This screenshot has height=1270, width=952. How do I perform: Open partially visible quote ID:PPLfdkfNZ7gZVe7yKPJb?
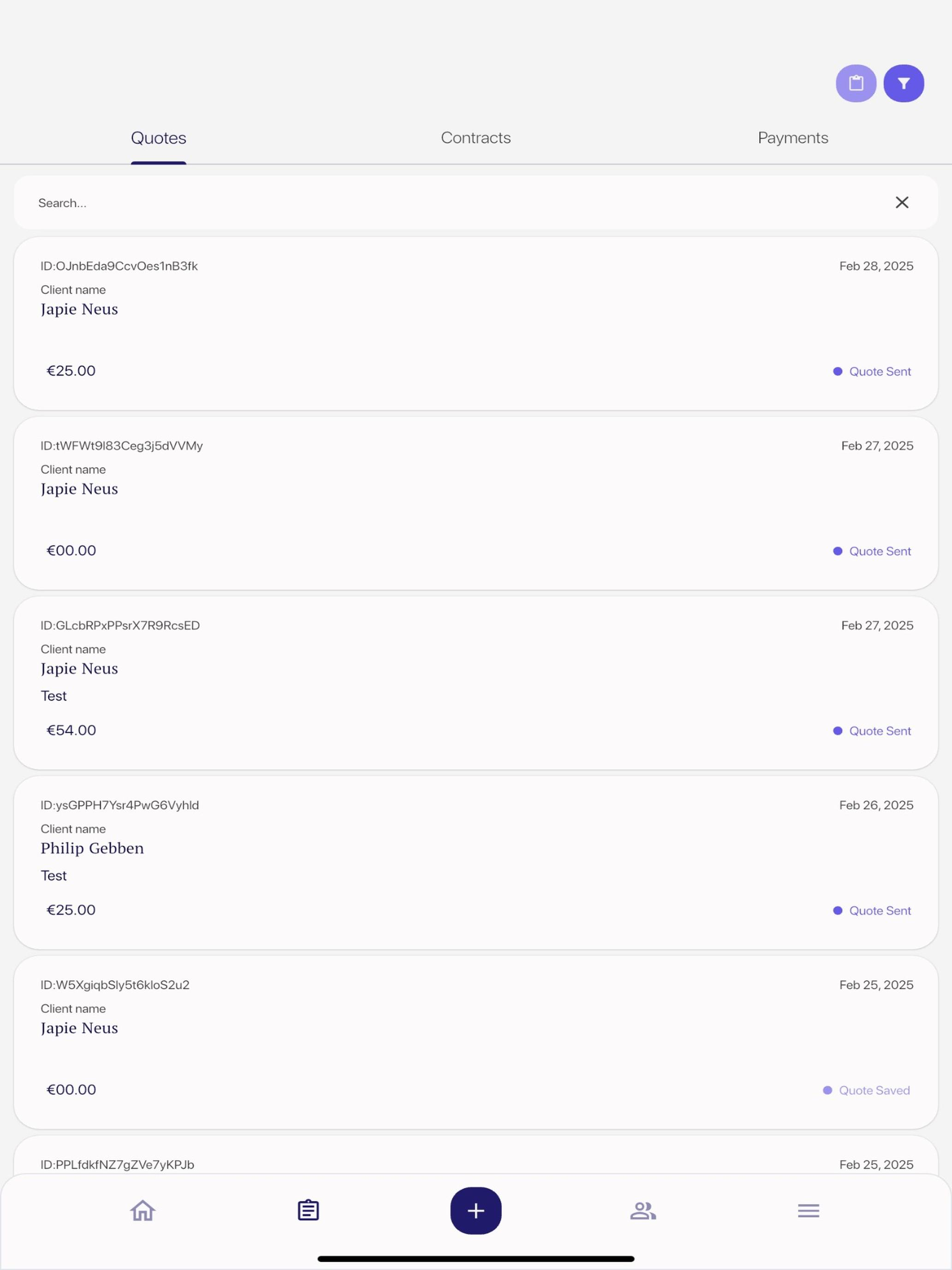476,1155
